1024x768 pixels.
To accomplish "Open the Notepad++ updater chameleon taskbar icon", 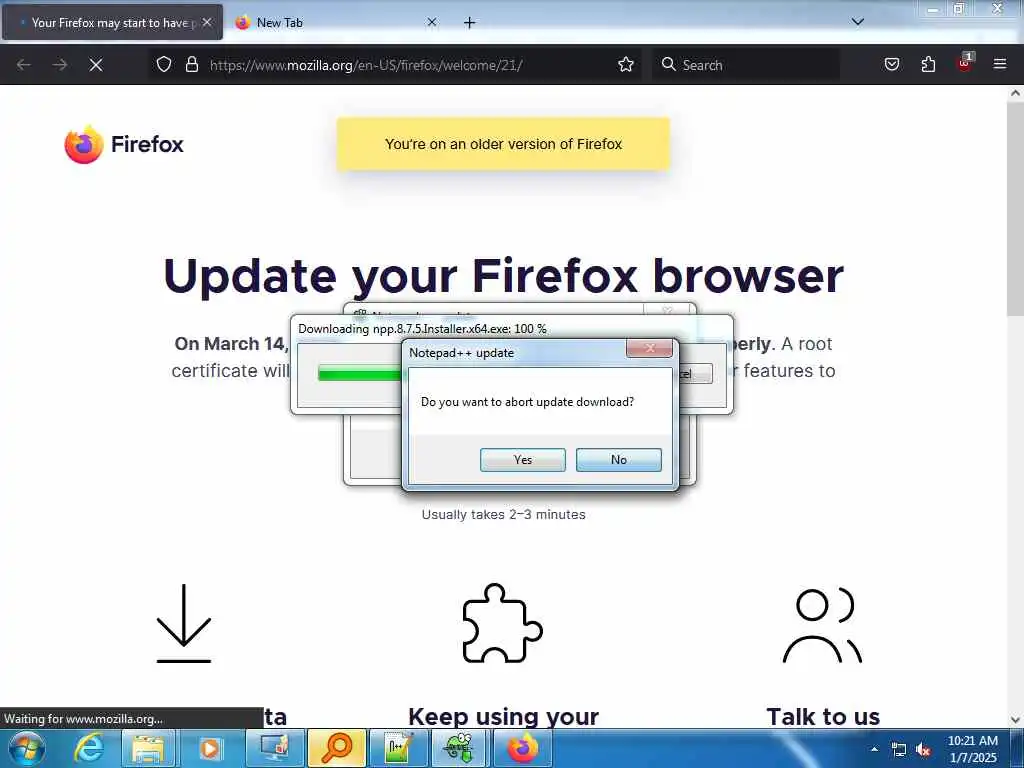I will click(x=460, y=748).
